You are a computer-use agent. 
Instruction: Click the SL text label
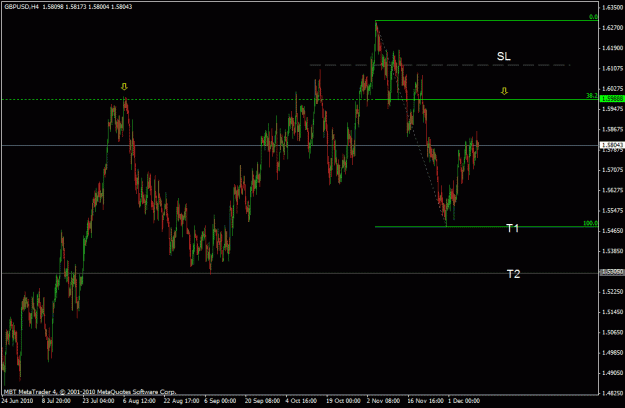tap(503, 57)
